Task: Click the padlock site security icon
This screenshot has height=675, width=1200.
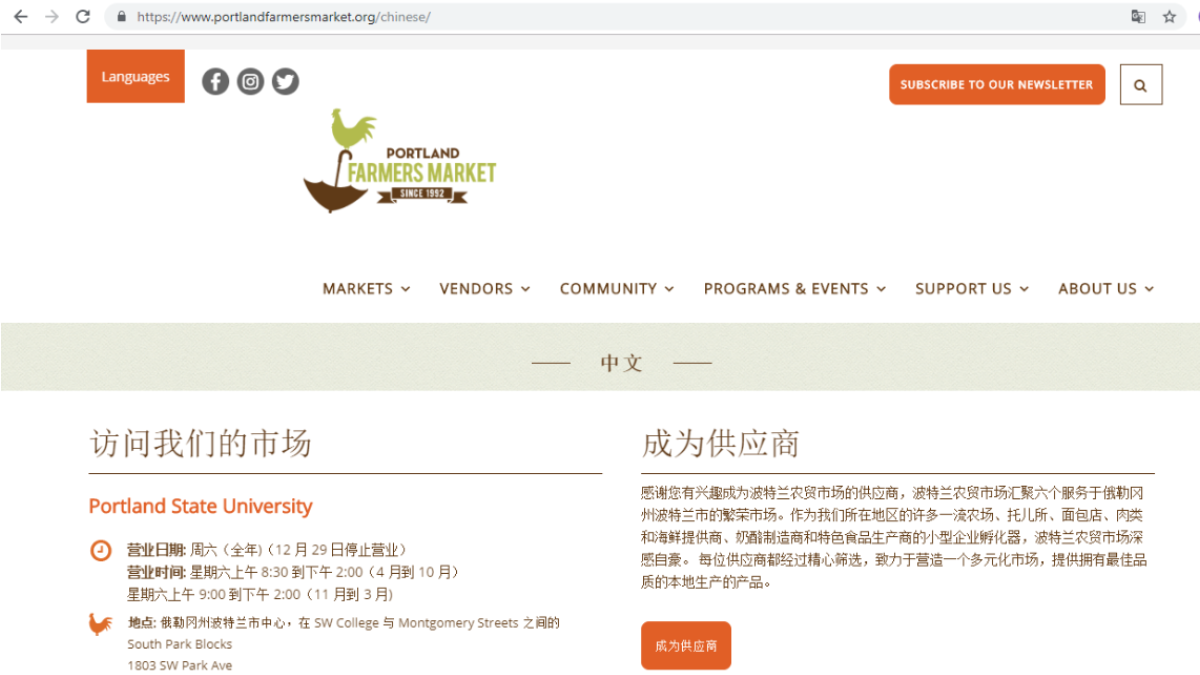Action: [x=122, y=16]
